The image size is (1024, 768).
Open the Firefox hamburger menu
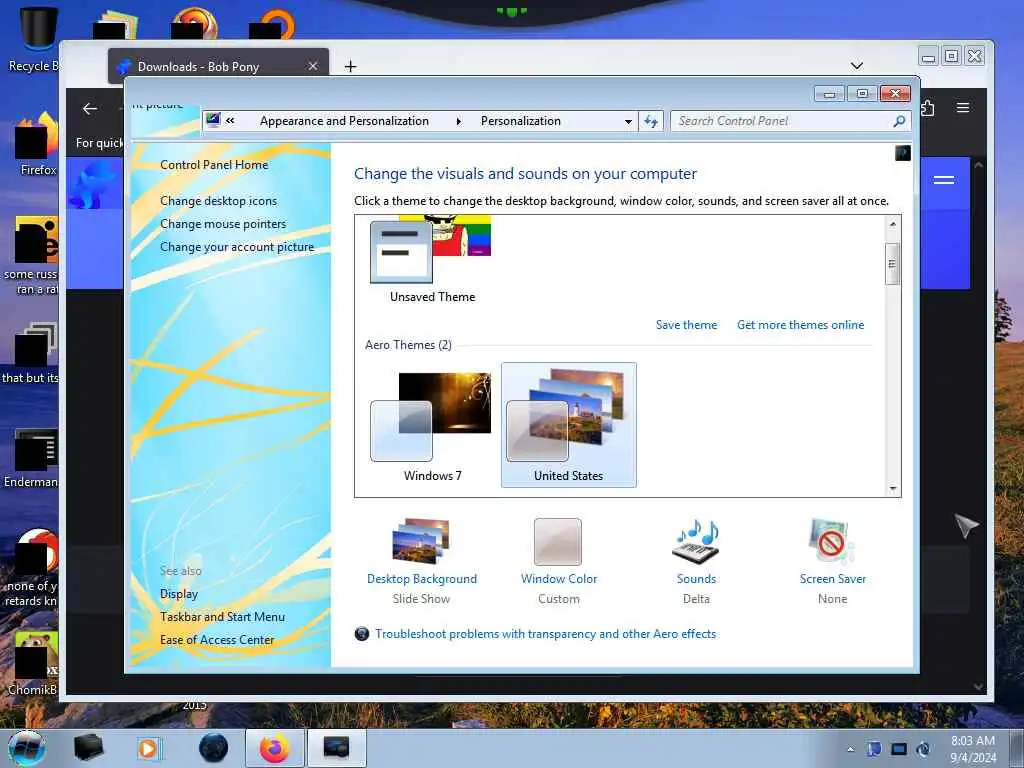pyautogui.click(x=963, y=108)
